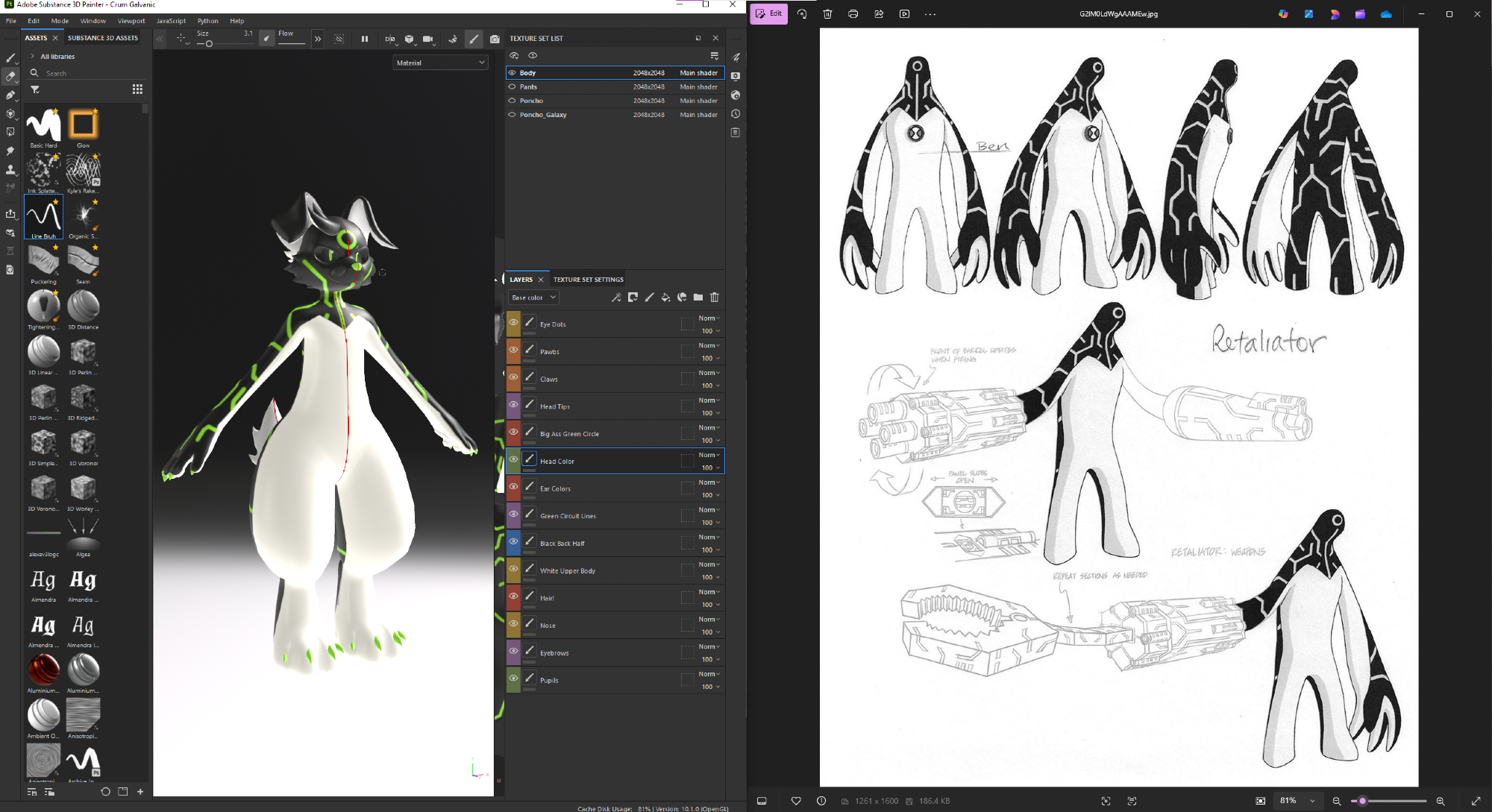Click the pause rendering icon in toolbar
Screen dimensions: 1492x812
tap(365, 39)
